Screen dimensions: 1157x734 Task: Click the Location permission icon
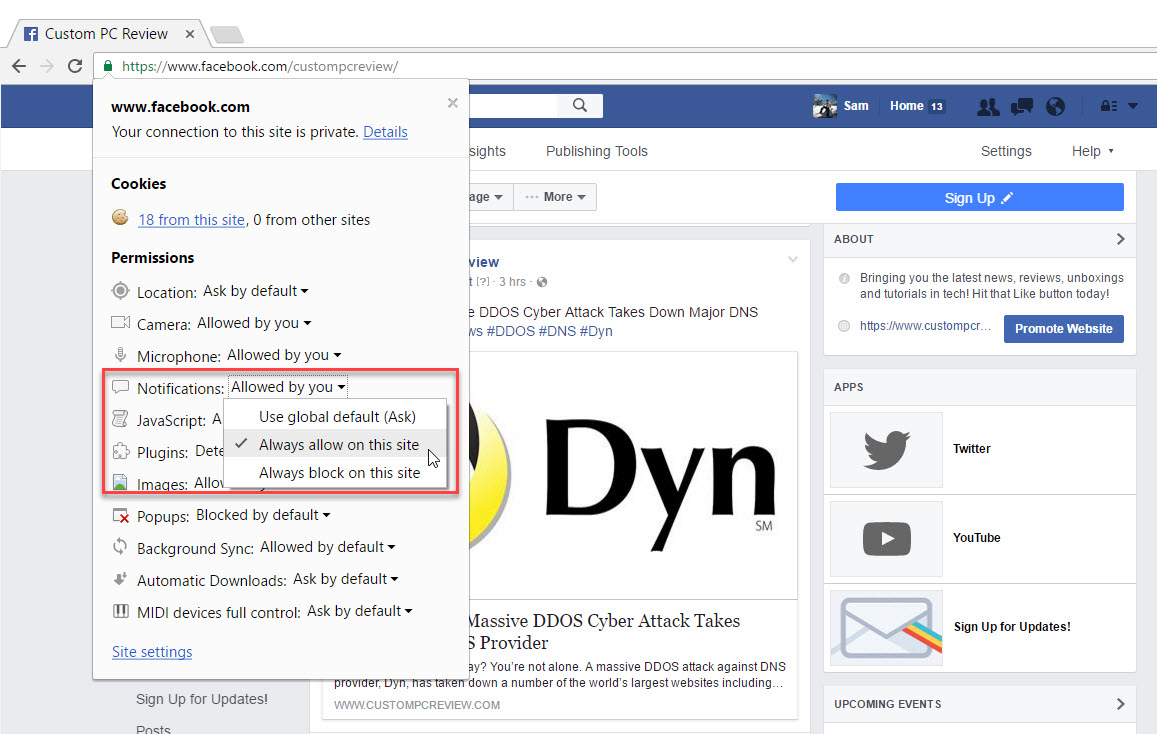[120, 291]
